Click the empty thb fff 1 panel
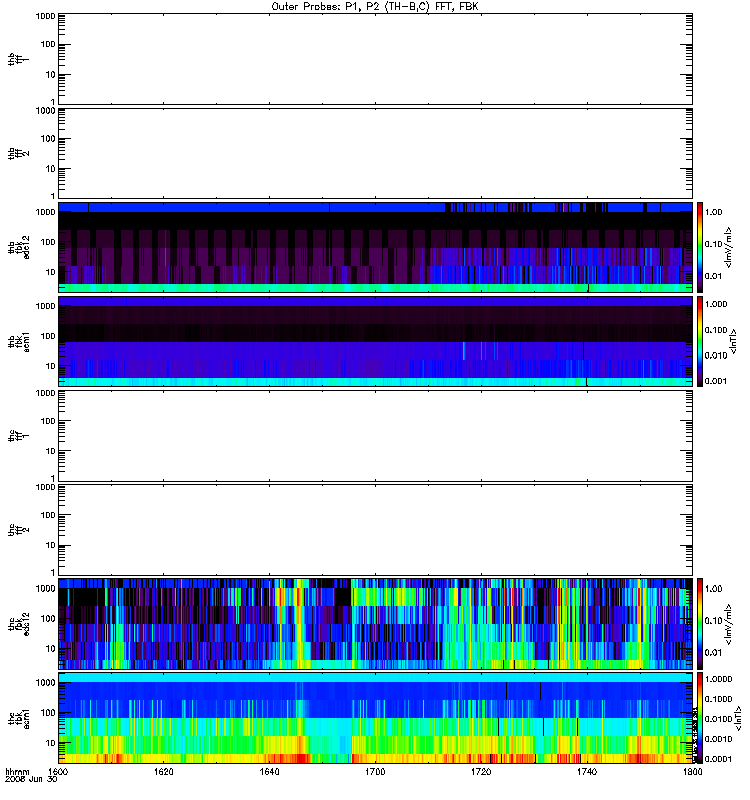 (x=375, y=59)
